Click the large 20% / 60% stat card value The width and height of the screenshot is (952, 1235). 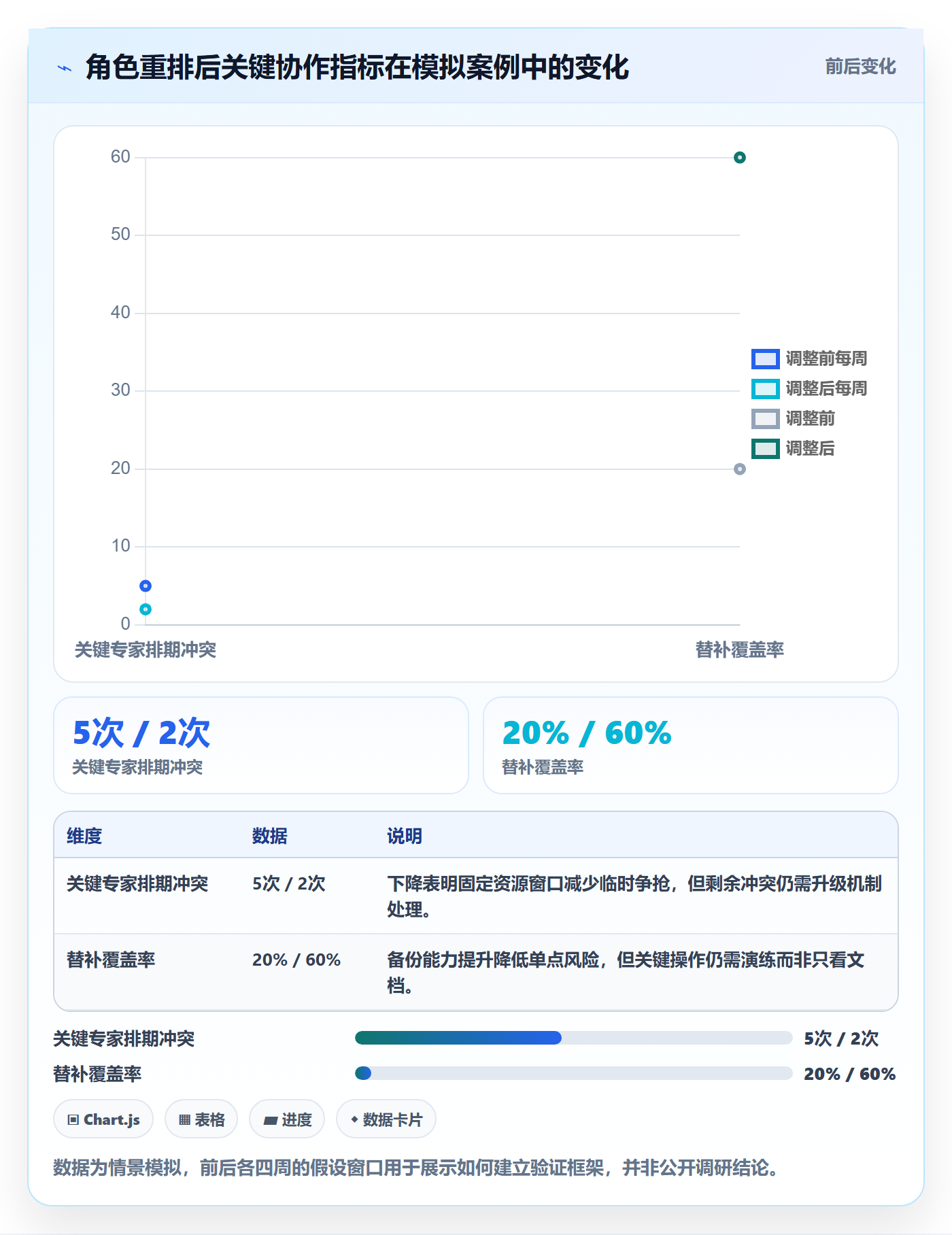[x=587, y=733]
